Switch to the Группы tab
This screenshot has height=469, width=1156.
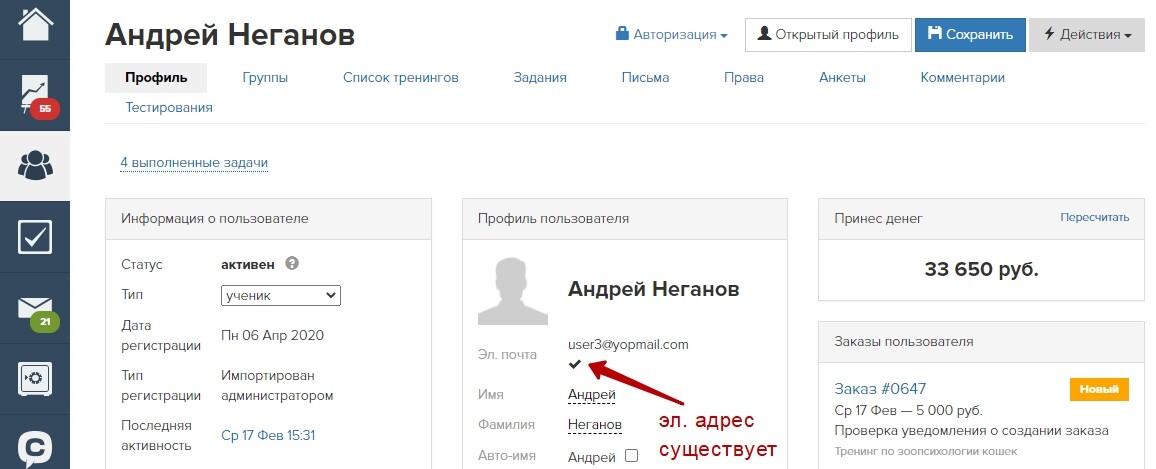pos(265,77)
